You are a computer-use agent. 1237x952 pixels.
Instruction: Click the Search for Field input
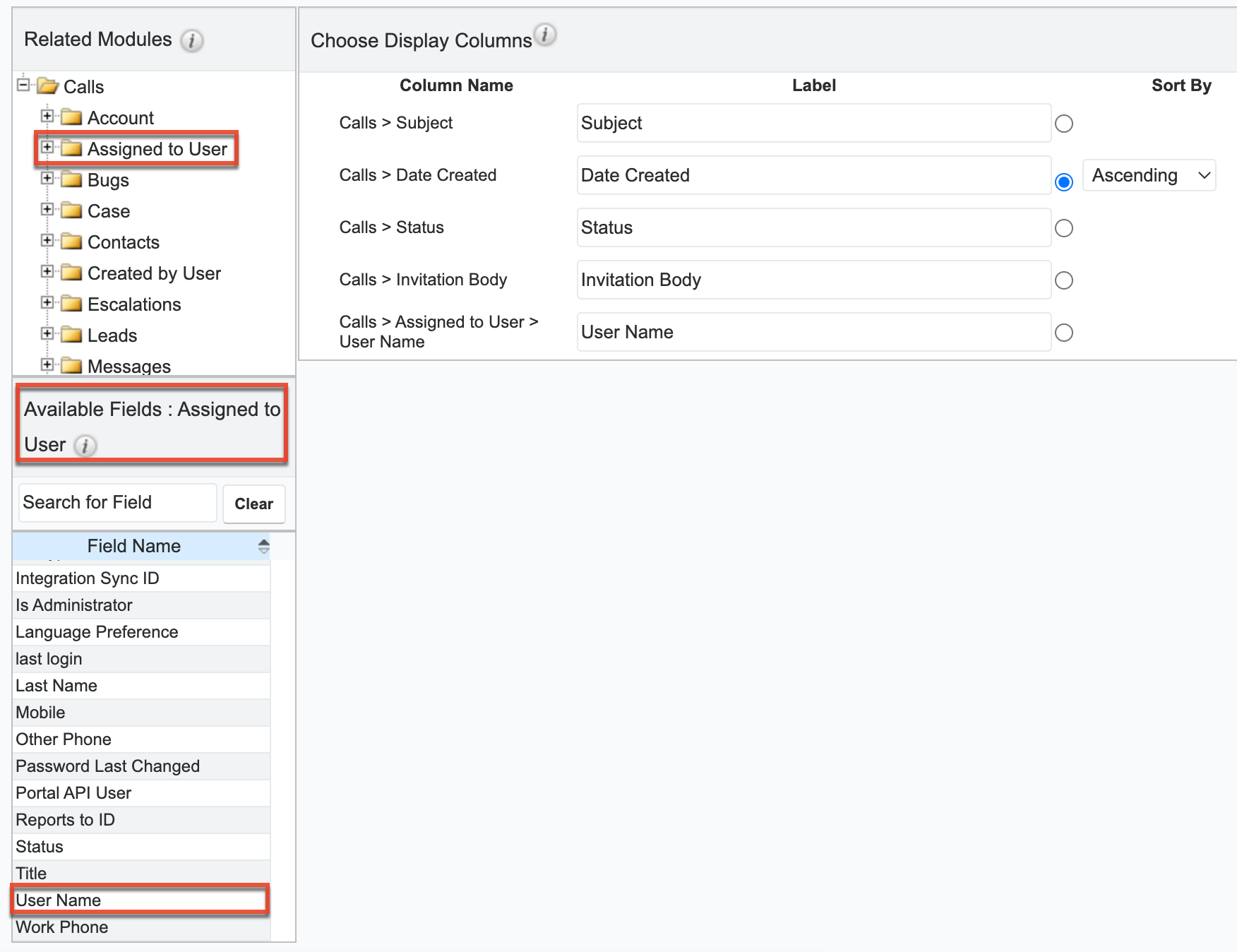(x=117, y=503)
